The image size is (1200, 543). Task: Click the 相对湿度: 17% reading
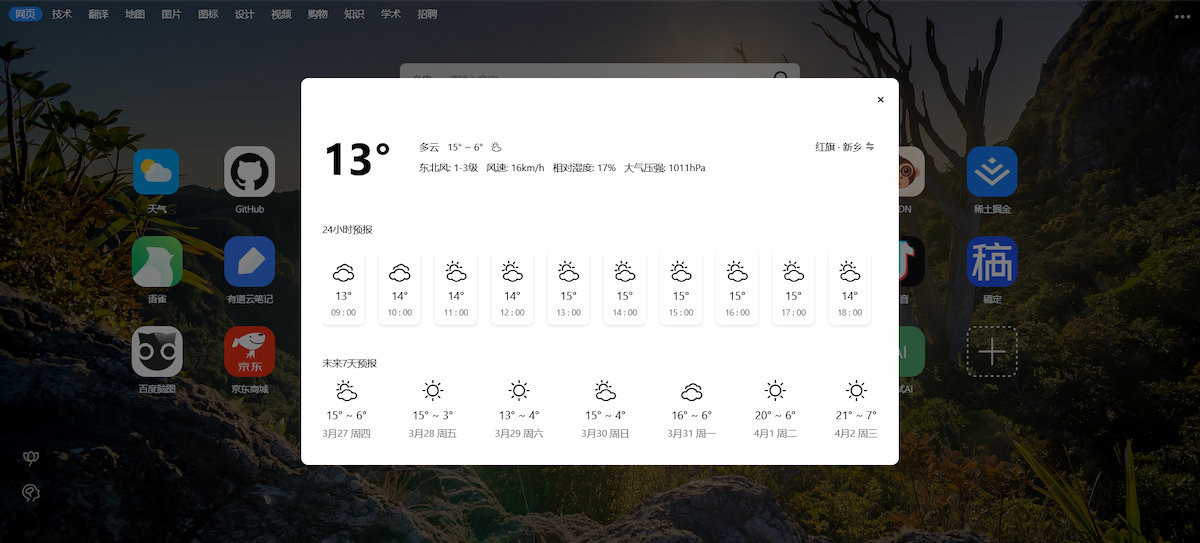coord(584,168)
